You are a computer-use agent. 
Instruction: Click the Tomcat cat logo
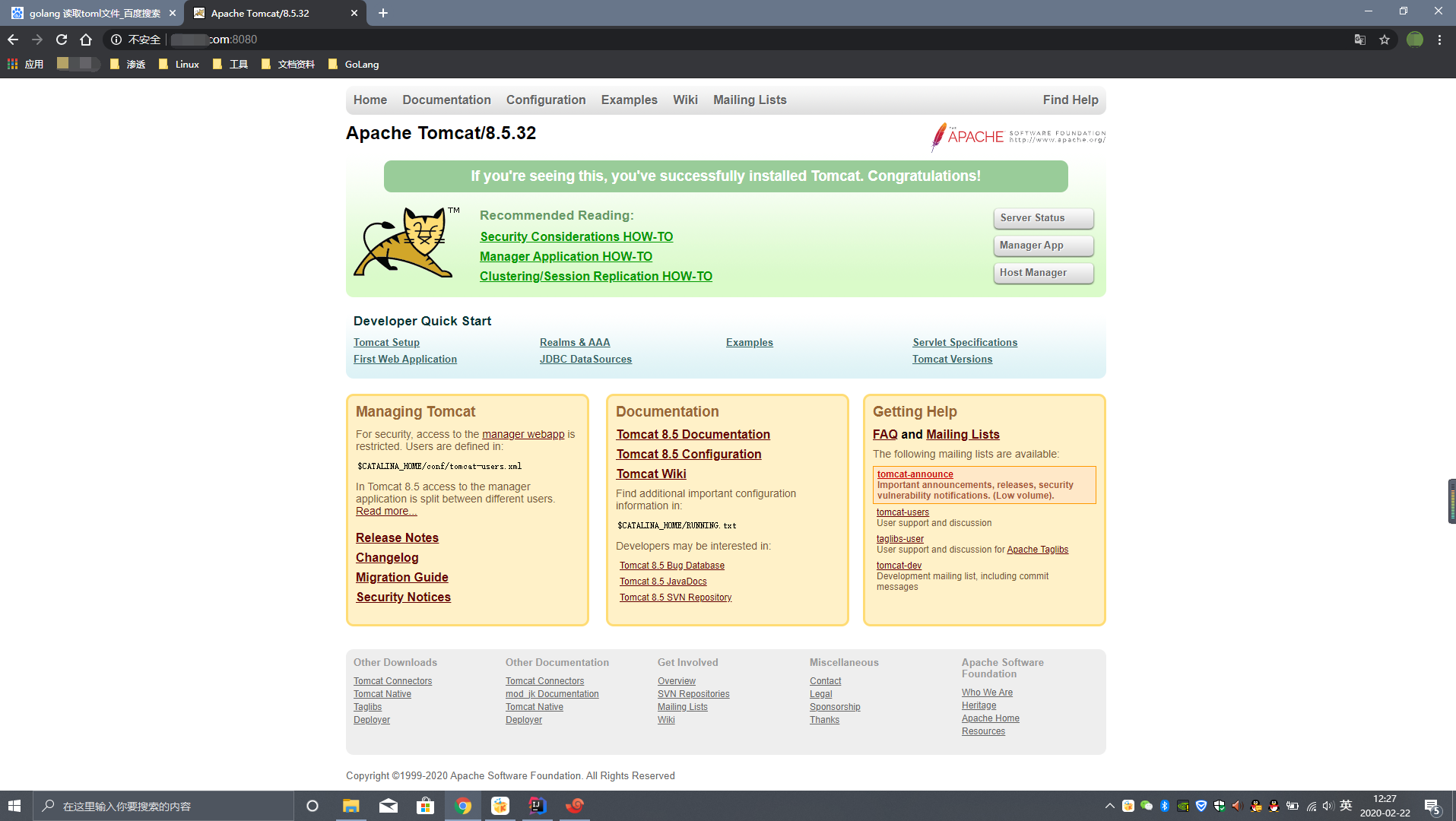tap(406, 242)
